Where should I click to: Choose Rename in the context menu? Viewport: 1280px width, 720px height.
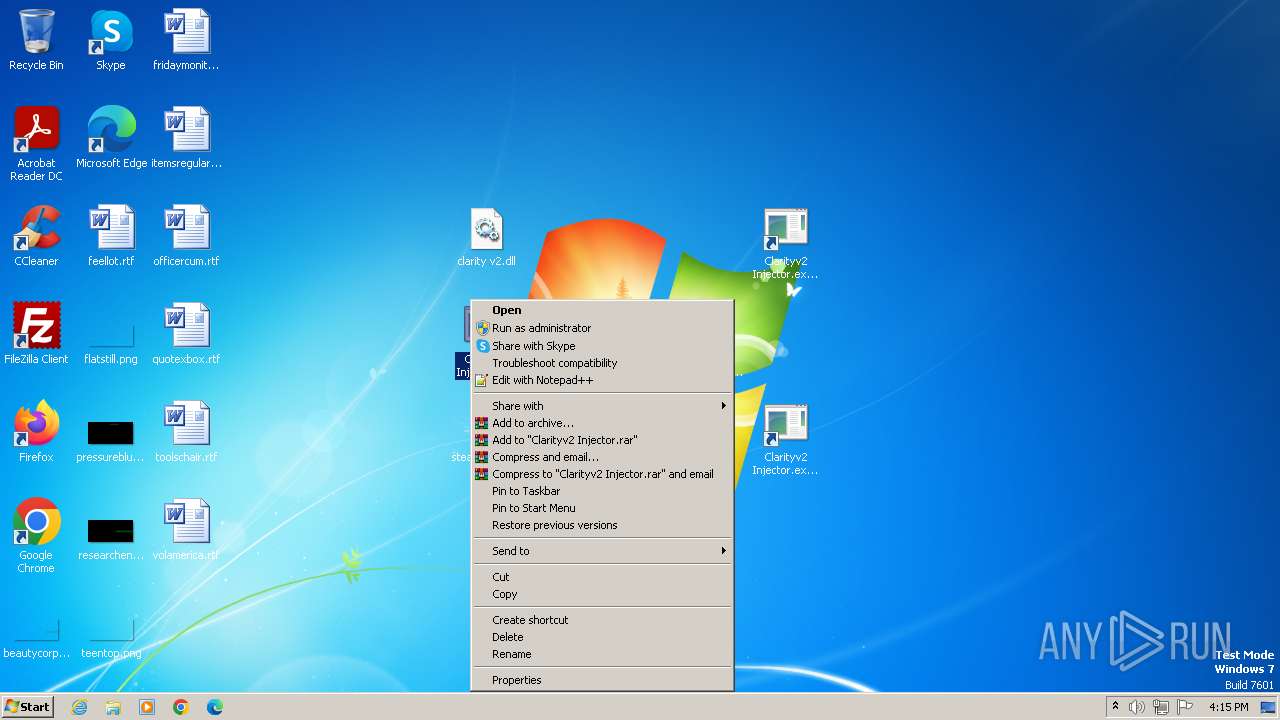(602, 654)
